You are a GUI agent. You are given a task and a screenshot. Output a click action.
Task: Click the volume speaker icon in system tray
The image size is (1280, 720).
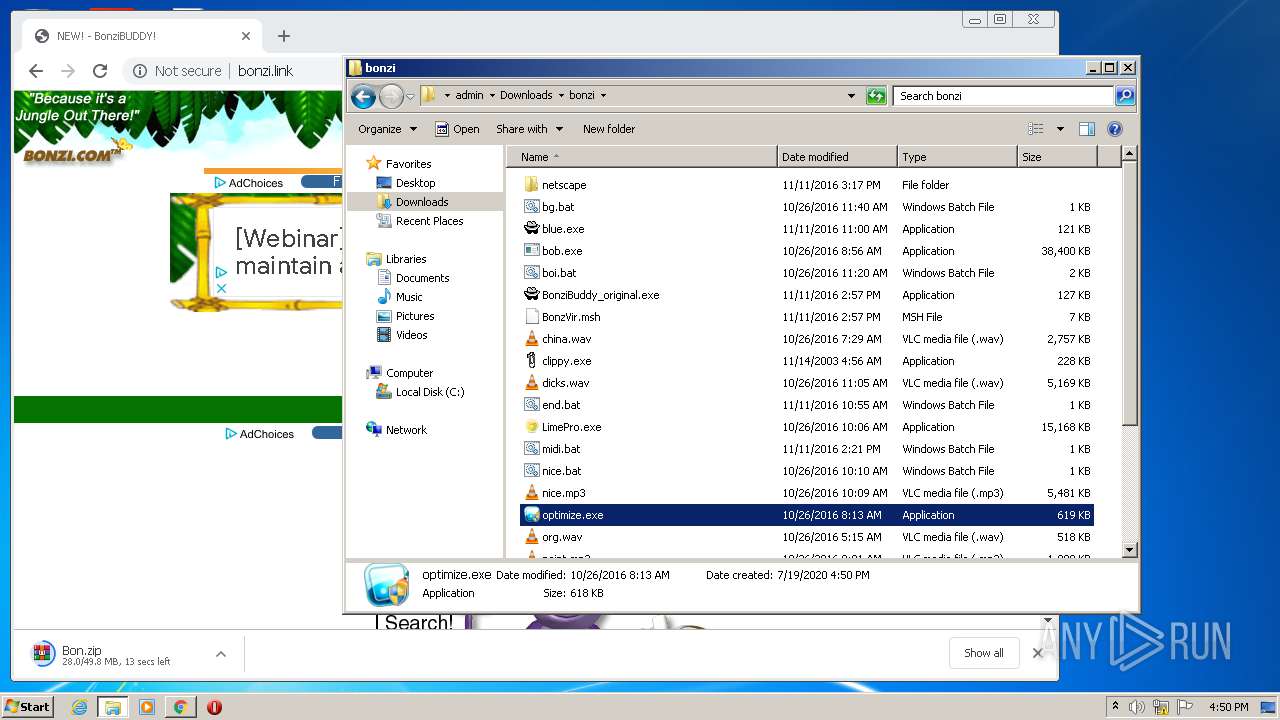(1138, 707)
